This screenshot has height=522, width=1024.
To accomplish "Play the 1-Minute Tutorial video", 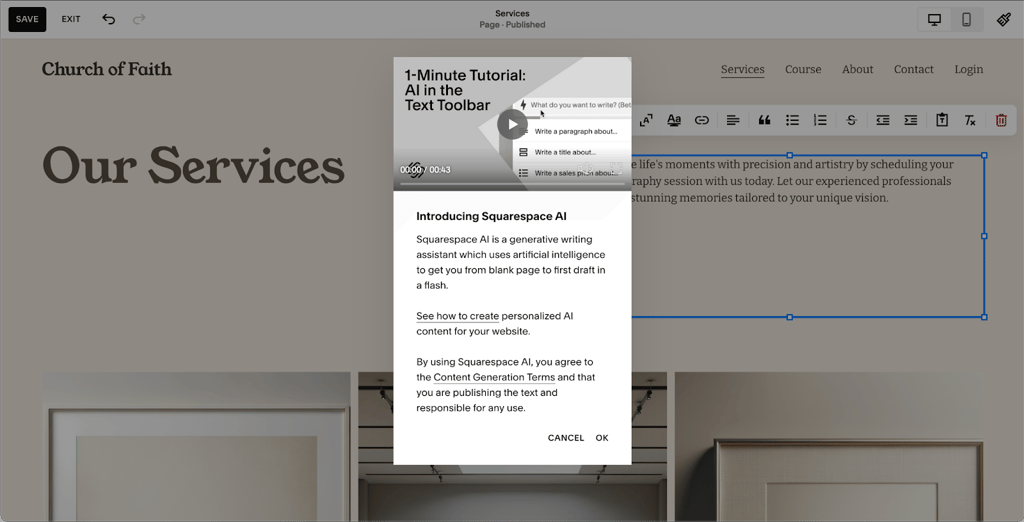I will pyautogui.click(x=512, y=124).
